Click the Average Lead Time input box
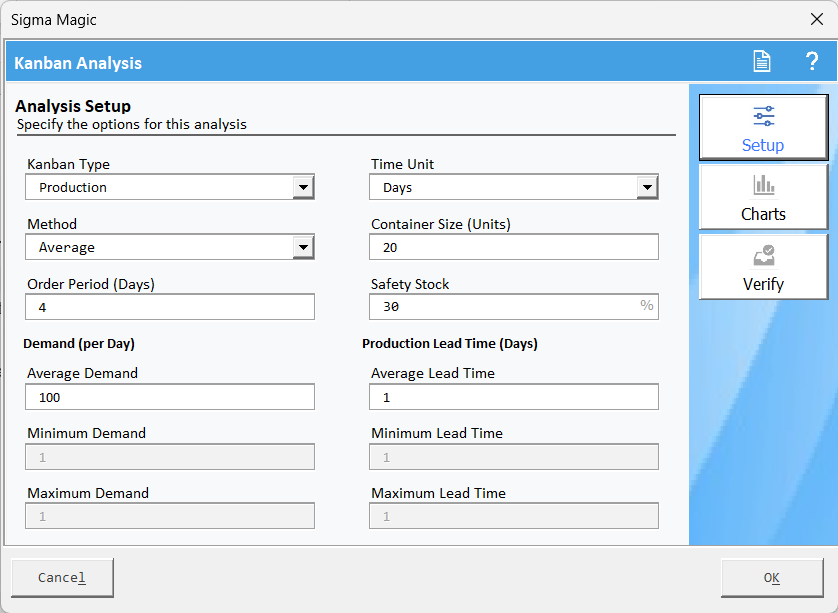The height and width of the screenshot is (613, 838). coord(514,397)
